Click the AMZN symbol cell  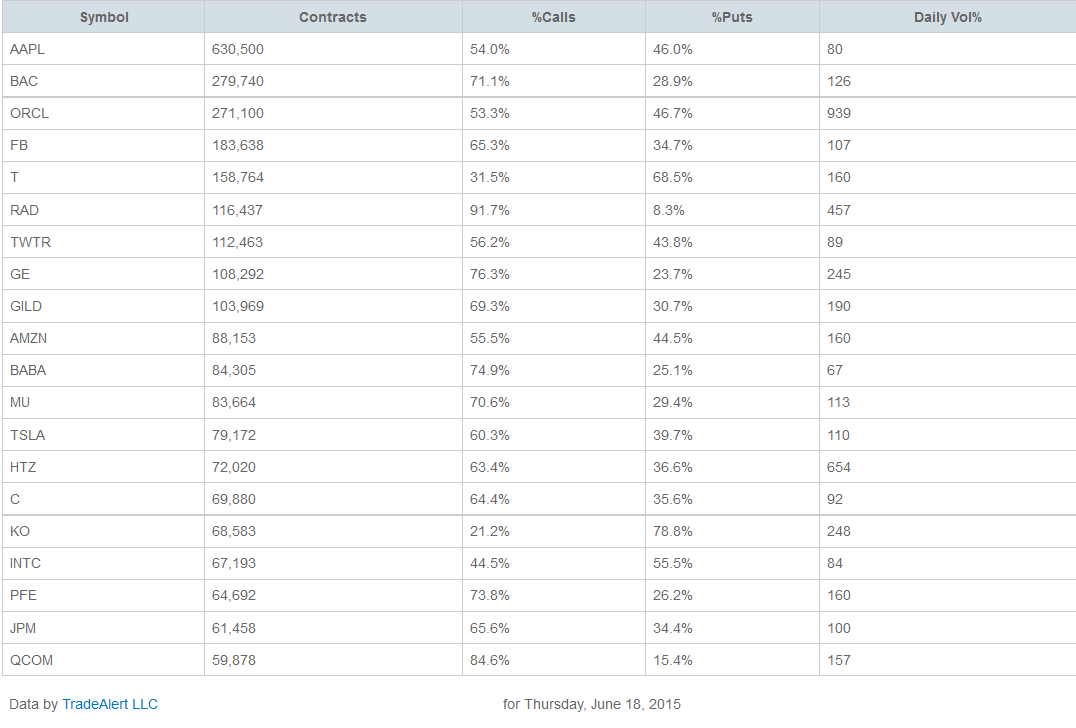(29, 338)
